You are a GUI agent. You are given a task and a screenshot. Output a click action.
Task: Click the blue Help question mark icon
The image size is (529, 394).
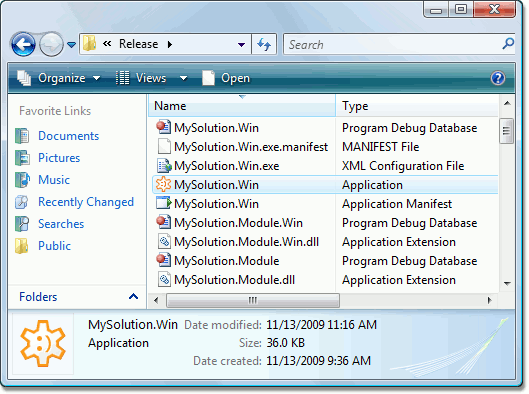pos(498,78)
